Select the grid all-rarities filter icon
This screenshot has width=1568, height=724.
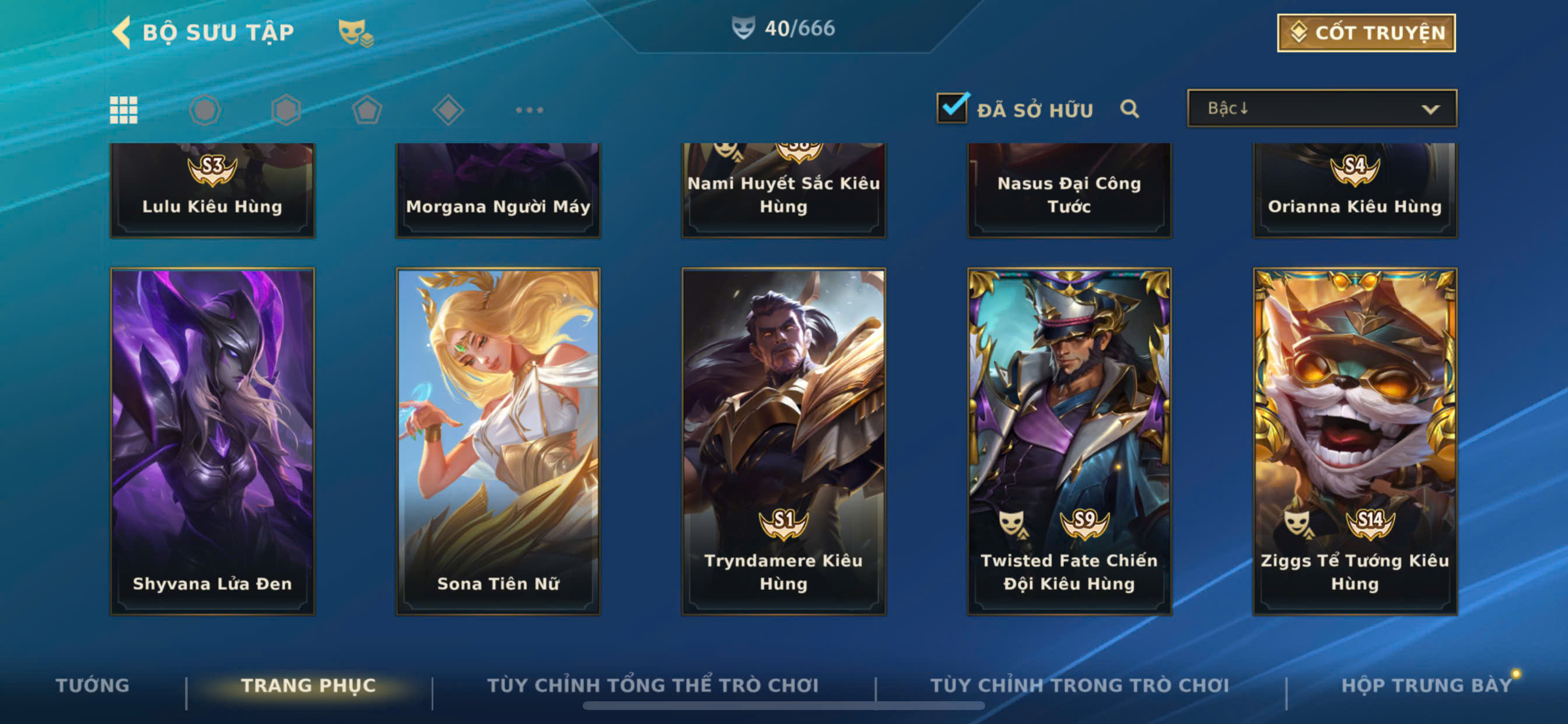[124, 110]
